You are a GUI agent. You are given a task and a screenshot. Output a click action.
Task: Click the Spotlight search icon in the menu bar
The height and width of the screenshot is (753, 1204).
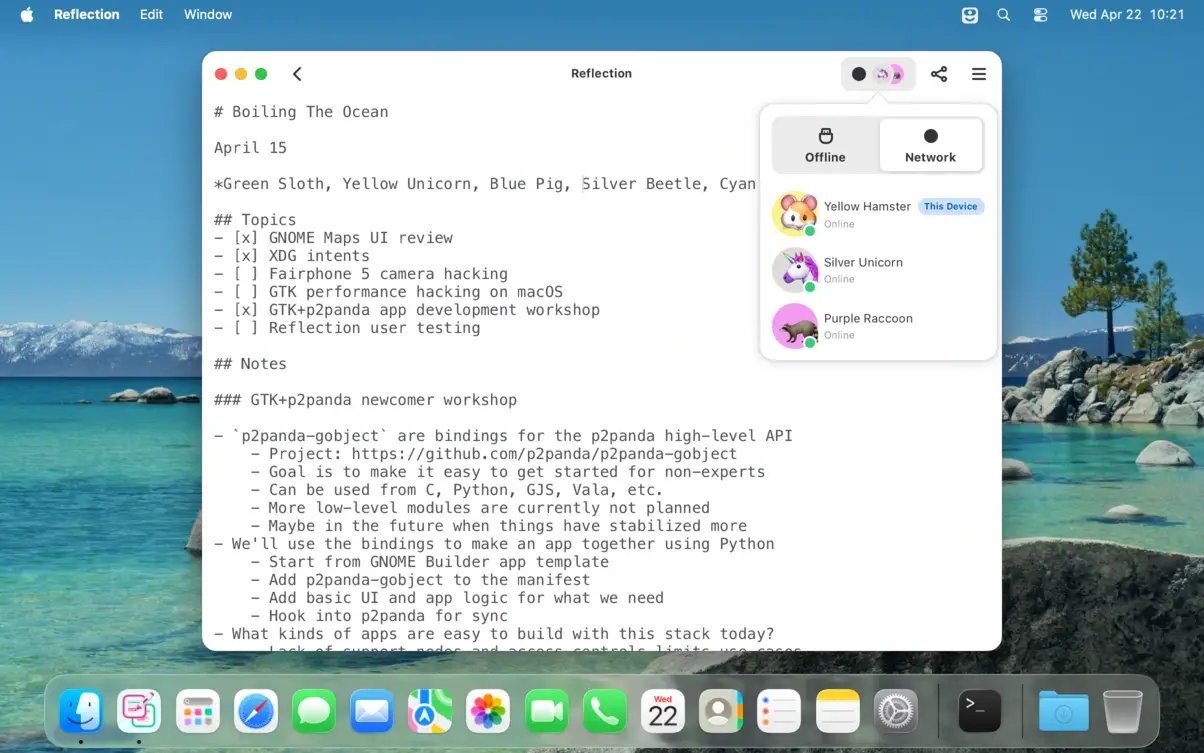[x=1003, y=14]
